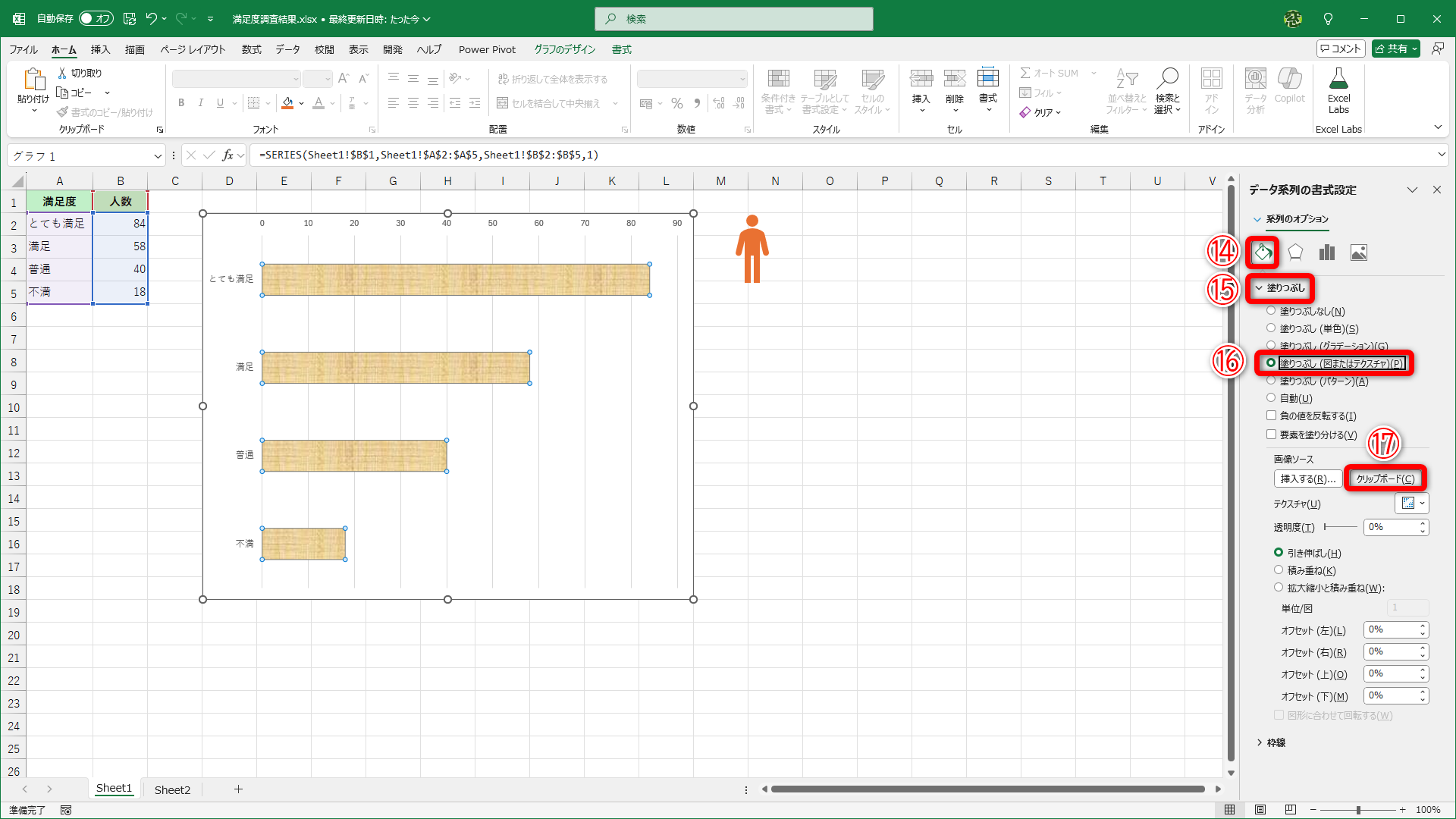Click the Find & Select magnifier icon
The height and width of the screenshot is (819, 1456).
pyautogui.click(x=1167, y=79)
